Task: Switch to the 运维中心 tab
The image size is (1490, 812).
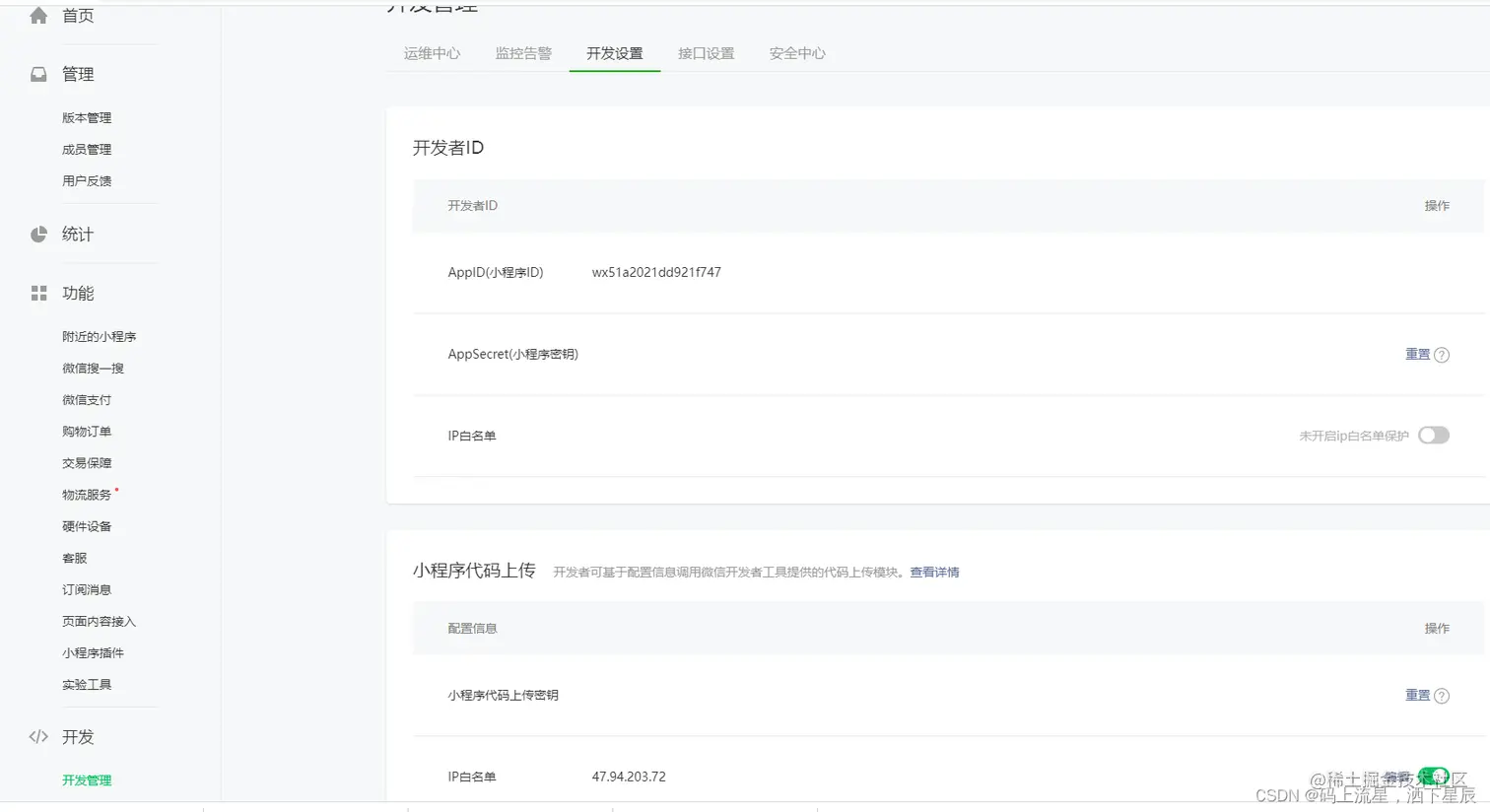Action: (x=431, y=53)
